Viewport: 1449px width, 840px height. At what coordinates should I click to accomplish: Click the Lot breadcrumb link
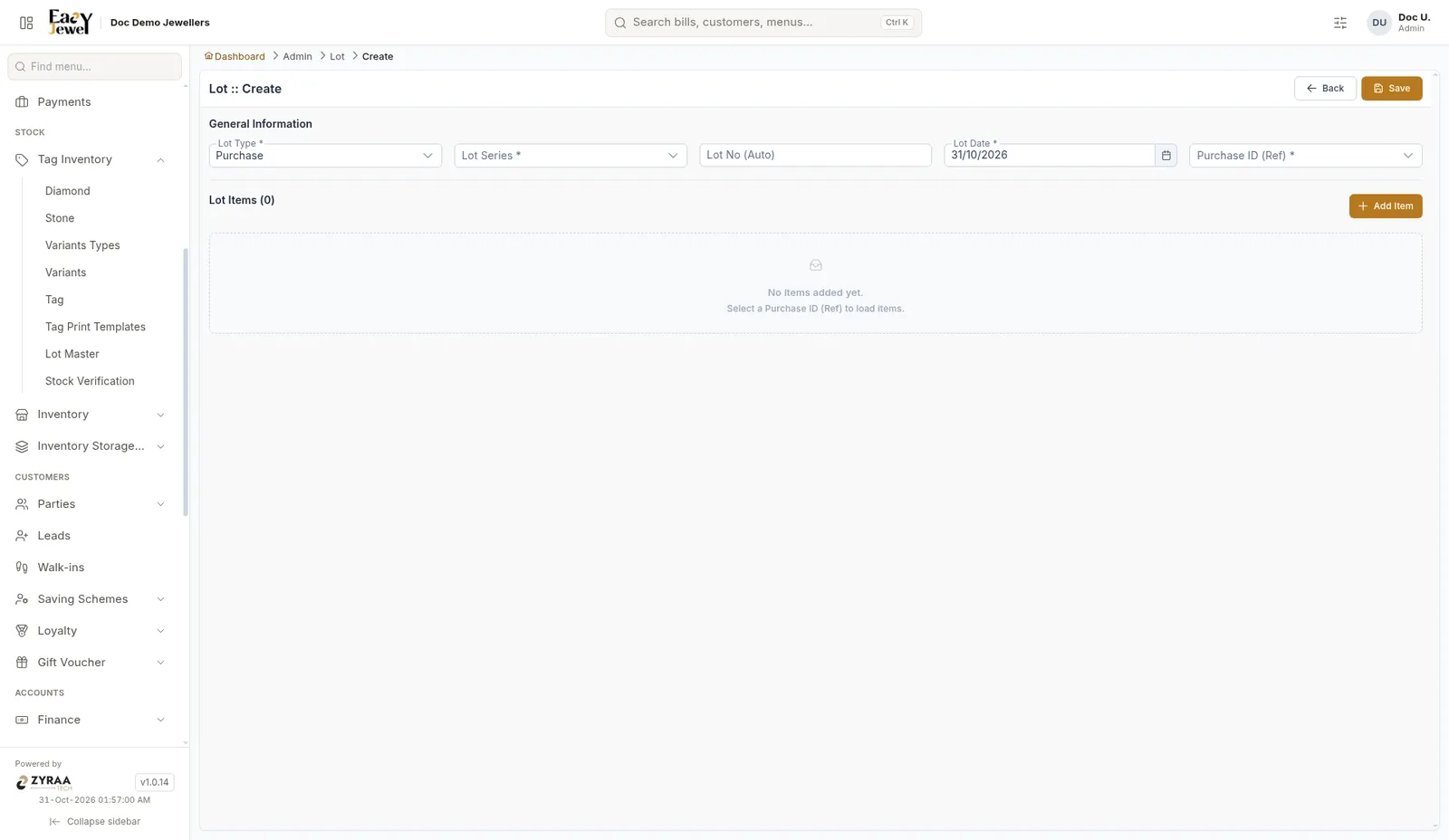tap(337, 56)
